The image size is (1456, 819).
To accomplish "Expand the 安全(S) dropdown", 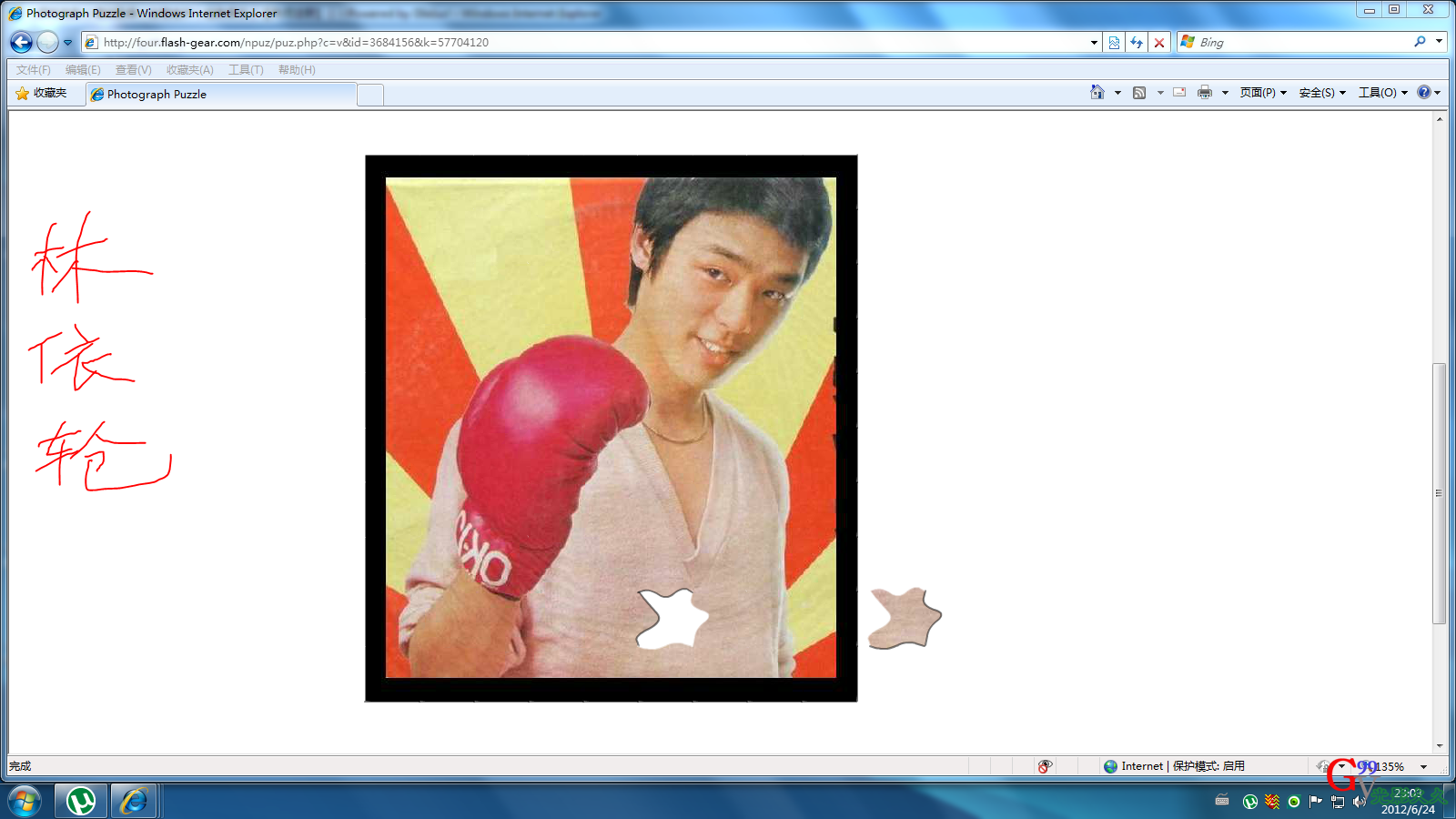I will [x=1322, y=92].
